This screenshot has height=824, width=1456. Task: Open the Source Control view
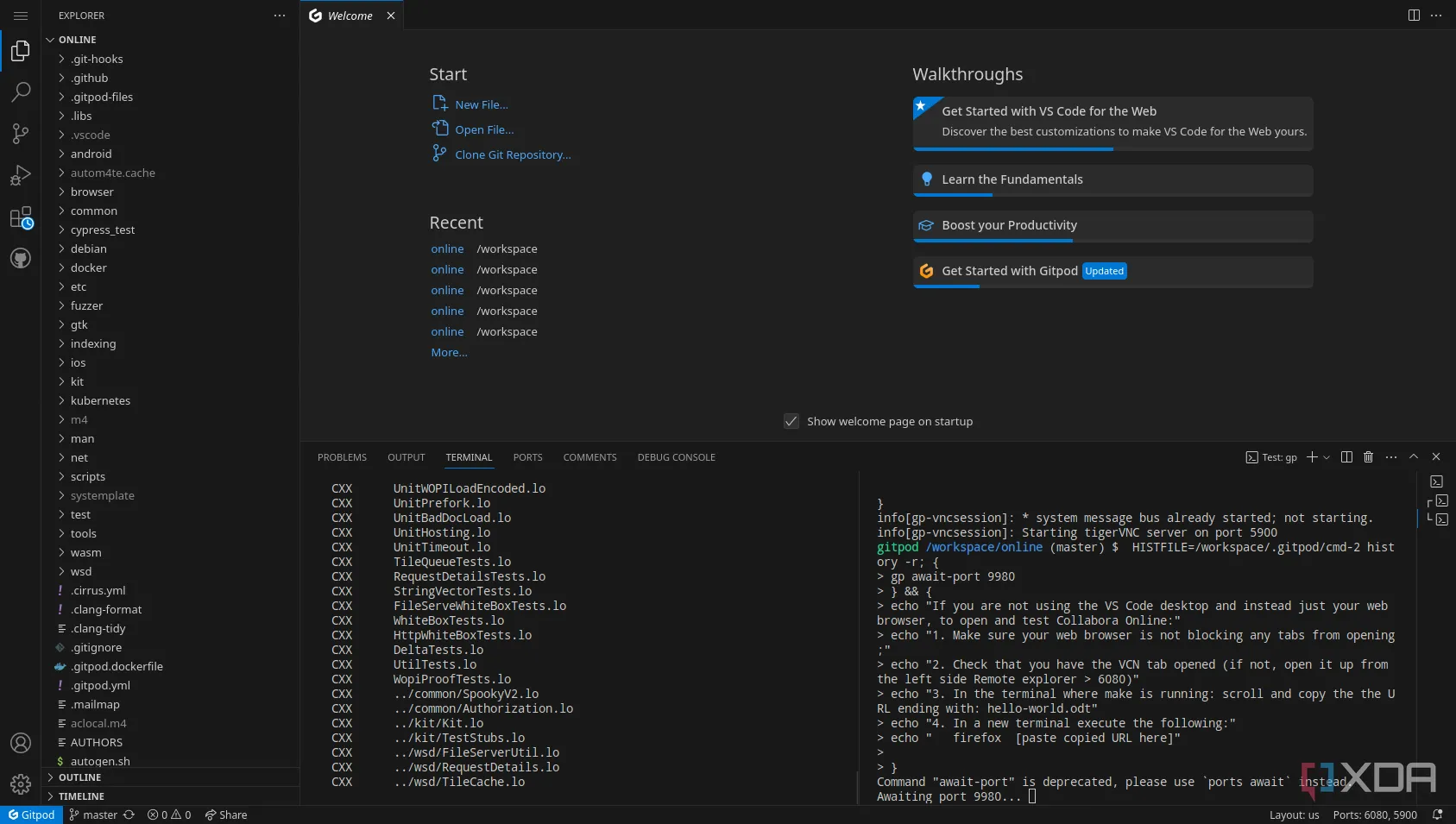[x=21, y=134]
